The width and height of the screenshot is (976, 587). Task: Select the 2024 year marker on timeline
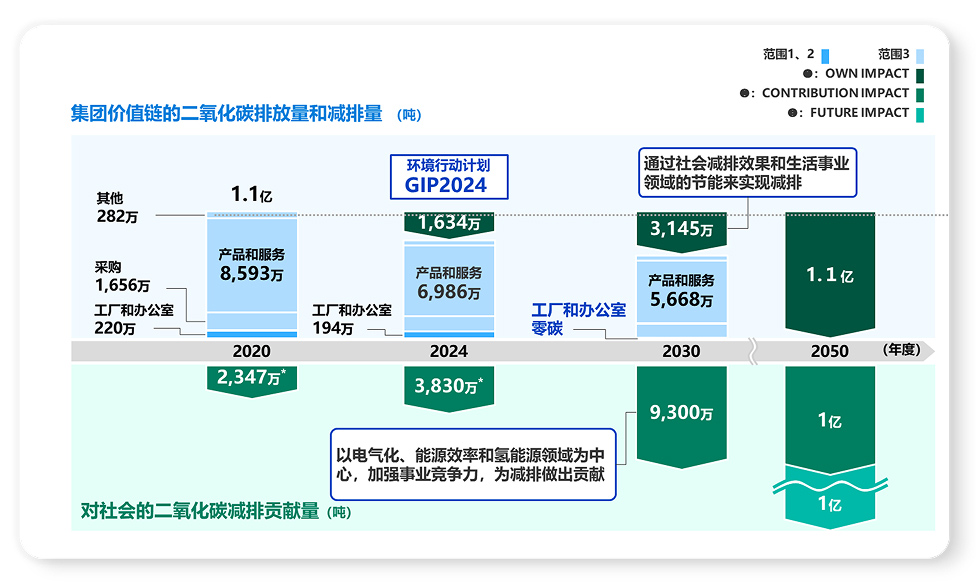(x=448, y=351)
